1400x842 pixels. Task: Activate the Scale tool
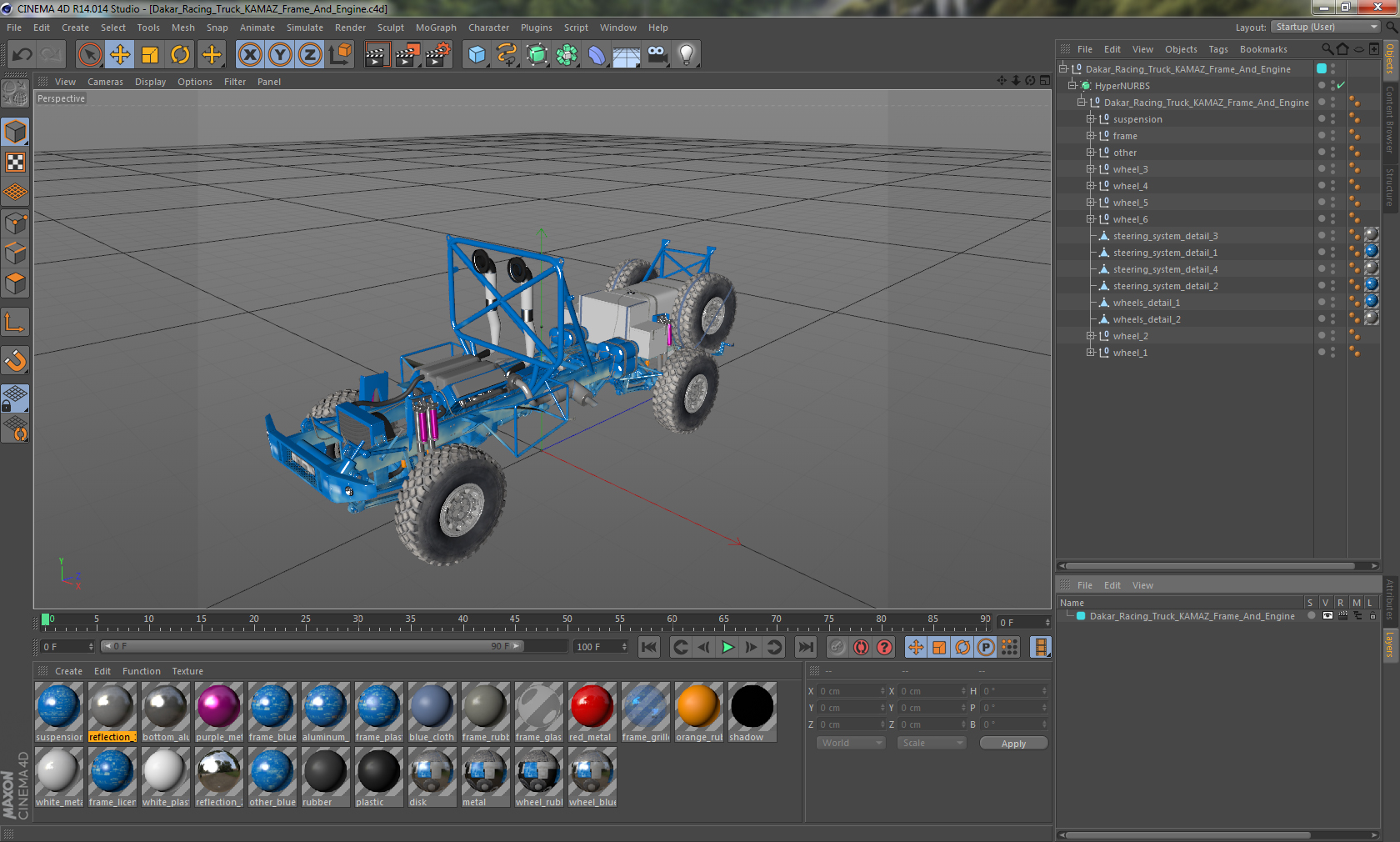point(150,55)
